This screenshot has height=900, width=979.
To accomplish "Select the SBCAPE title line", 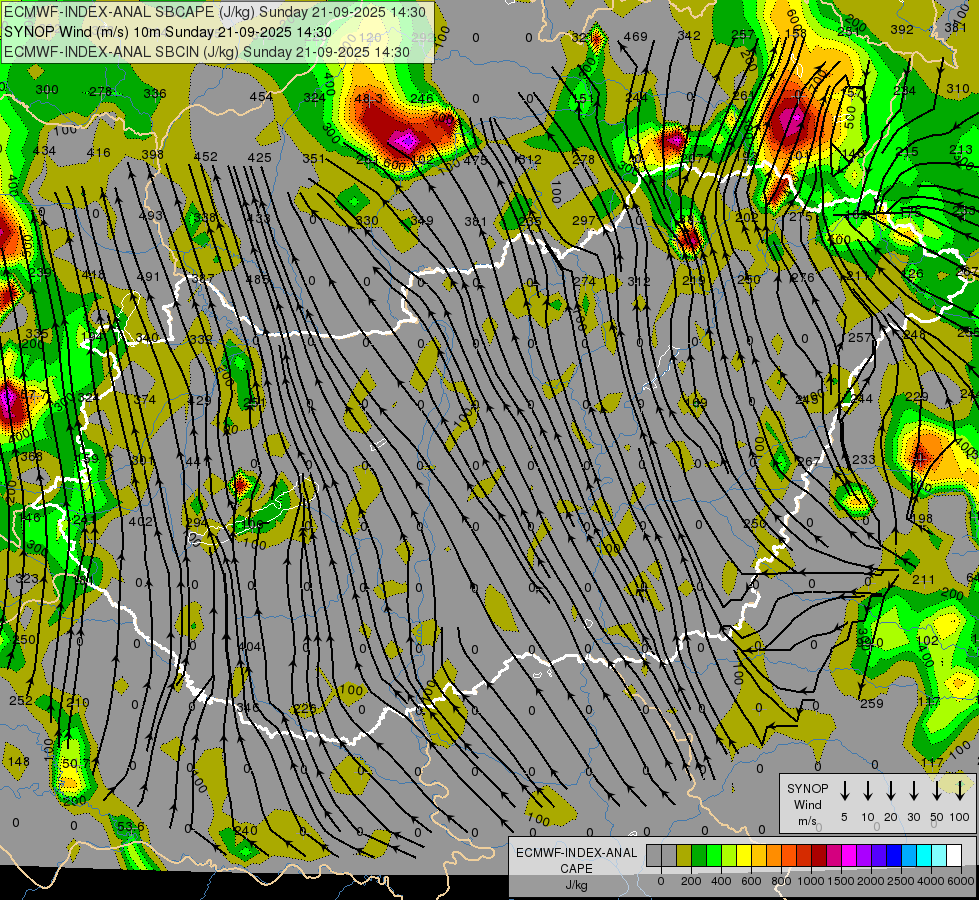I will coord(215,12).
